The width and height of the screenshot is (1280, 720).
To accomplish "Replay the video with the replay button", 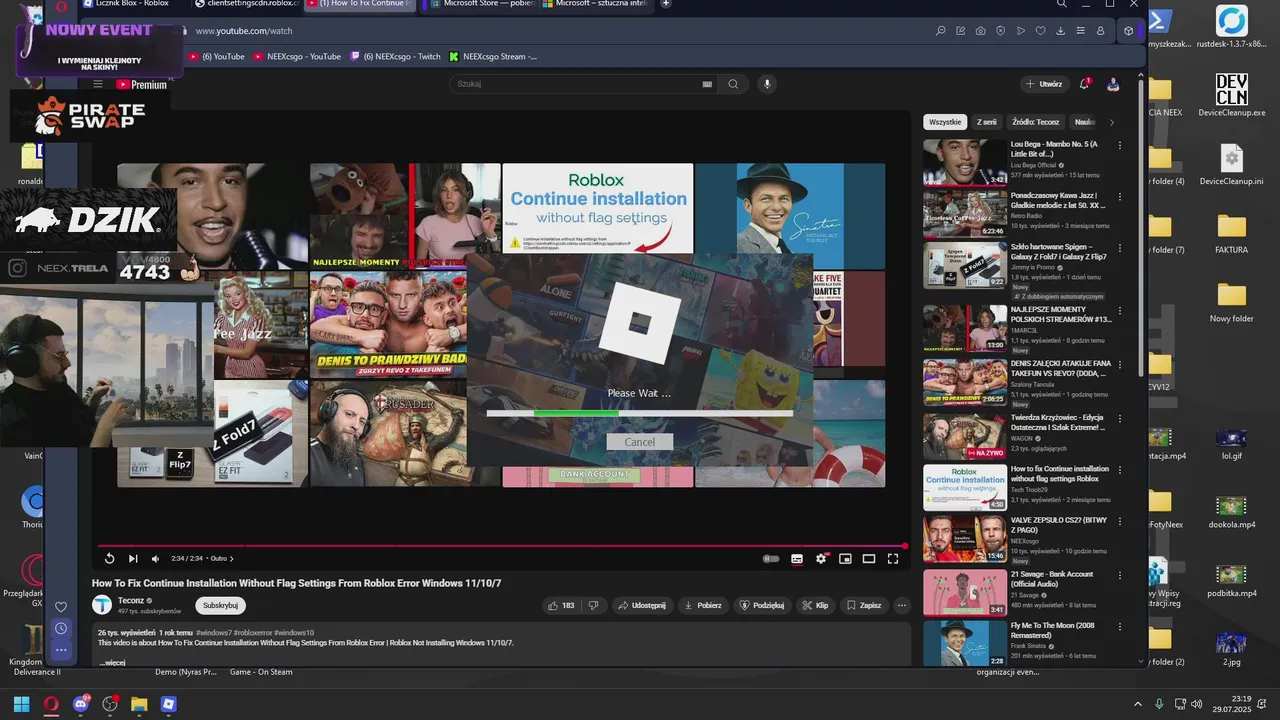I will pyautogui.click(x=110, y=558).
